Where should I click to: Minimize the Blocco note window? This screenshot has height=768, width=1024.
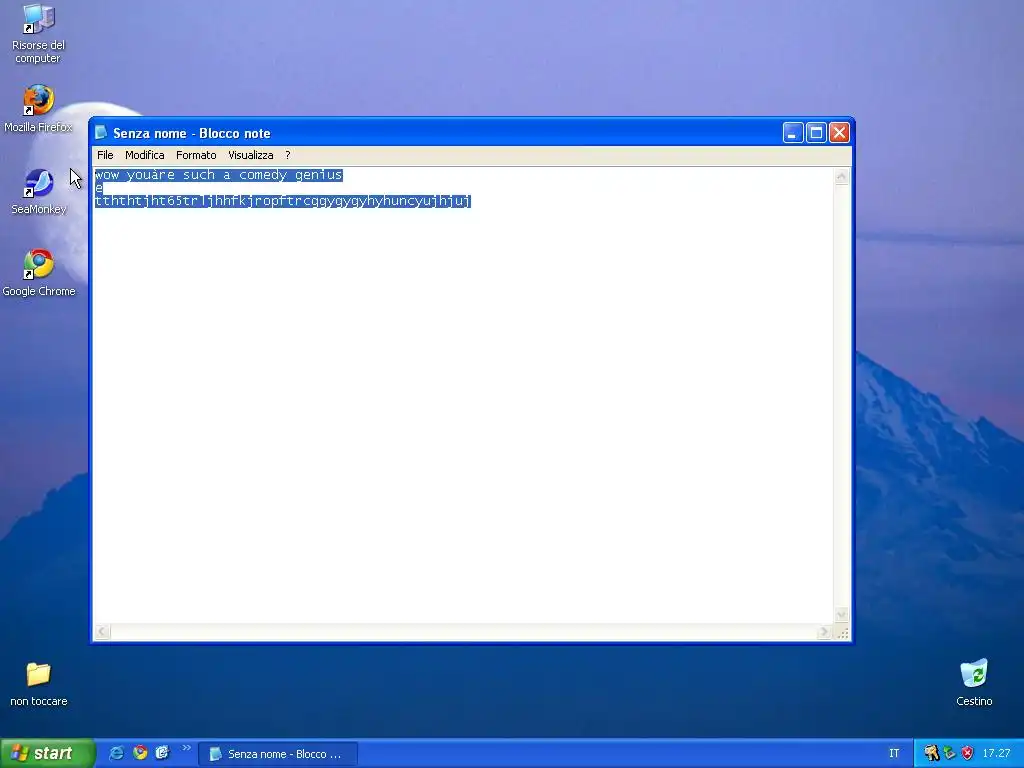(793, 133)
